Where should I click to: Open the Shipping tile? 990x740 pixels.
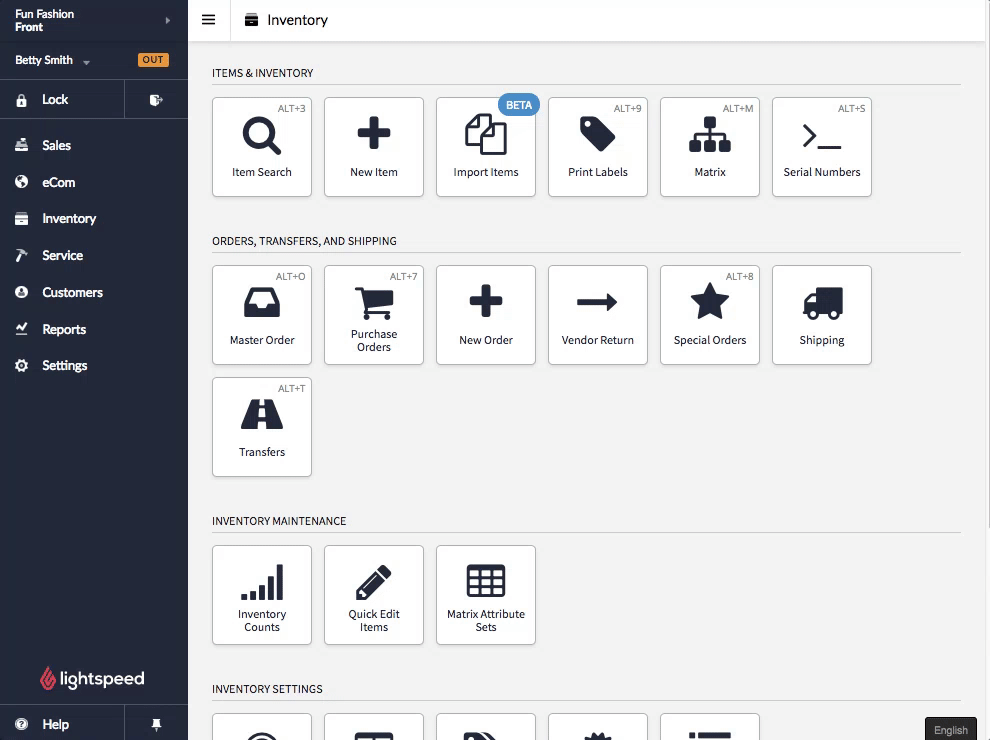click(821, 314)
